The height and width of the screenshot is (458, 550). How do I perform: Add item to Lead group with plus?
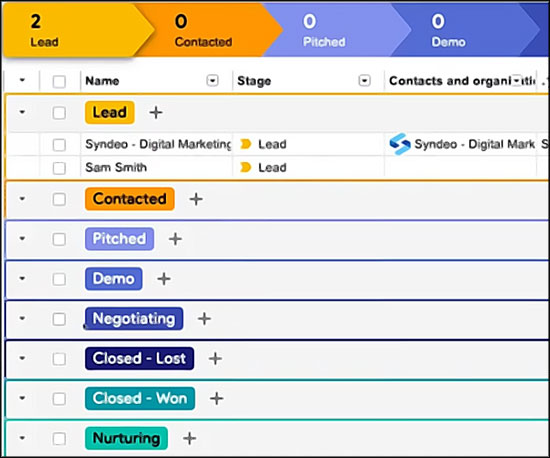(x=156, y=113)
